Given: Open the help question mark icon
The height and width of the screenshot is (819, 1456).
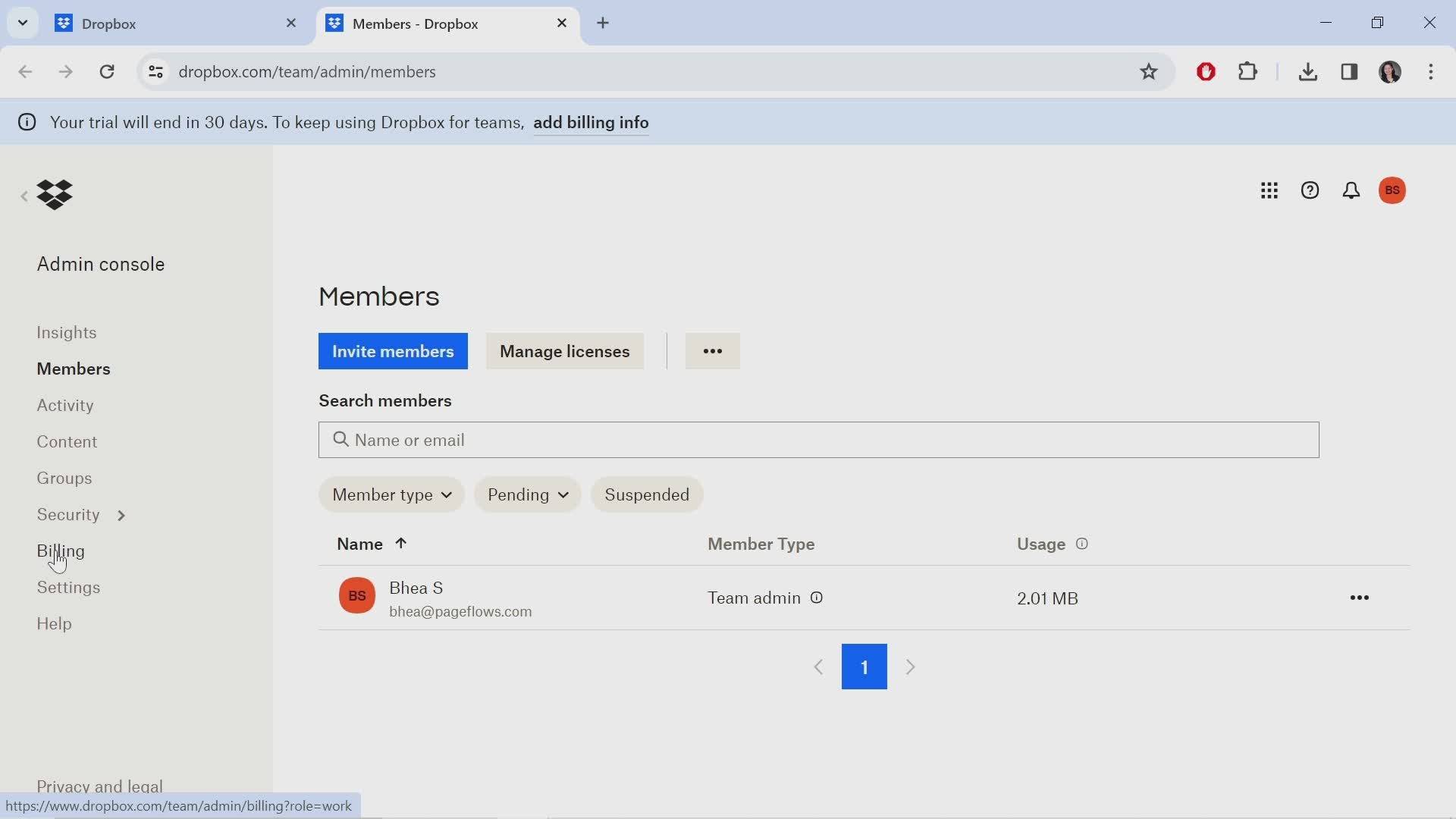Looking at the screenshot, I should [1310, 190].
